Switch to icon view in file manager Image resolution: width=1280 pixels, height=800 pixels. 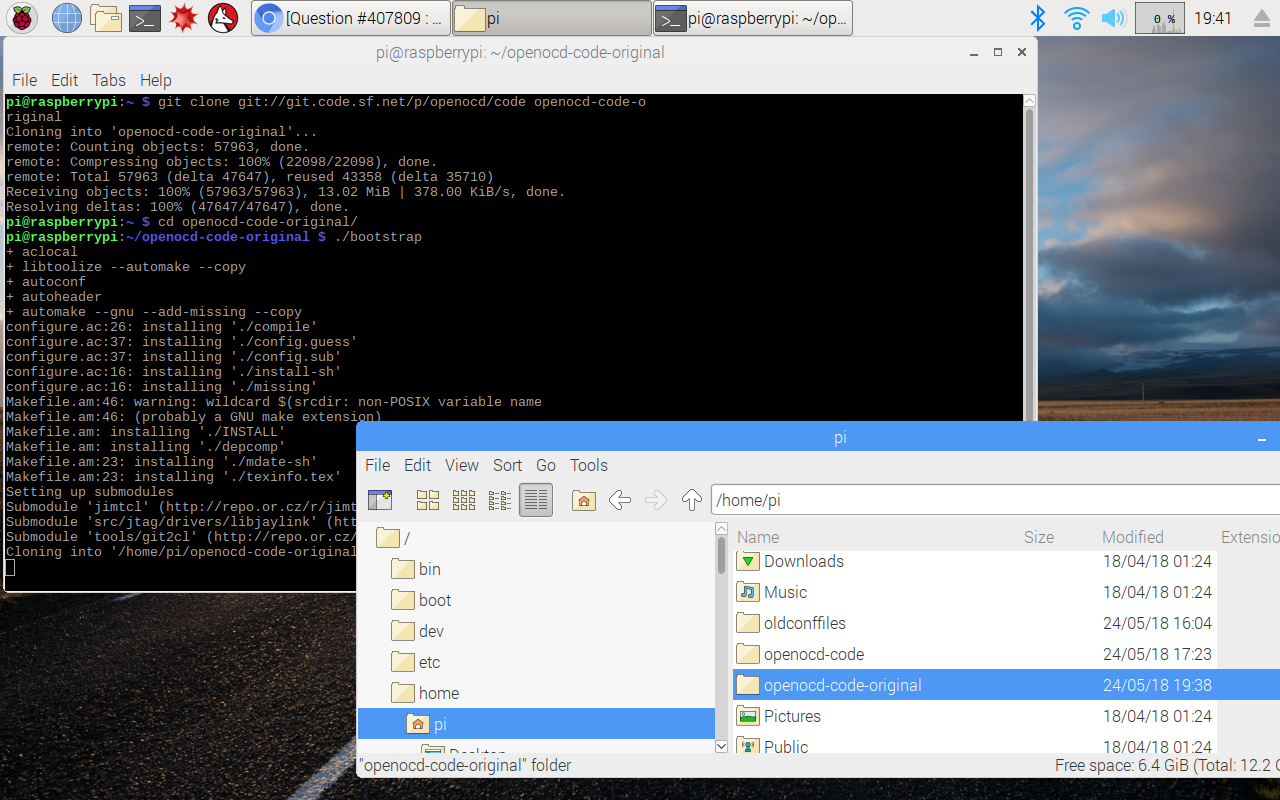(x=428, y=500)
